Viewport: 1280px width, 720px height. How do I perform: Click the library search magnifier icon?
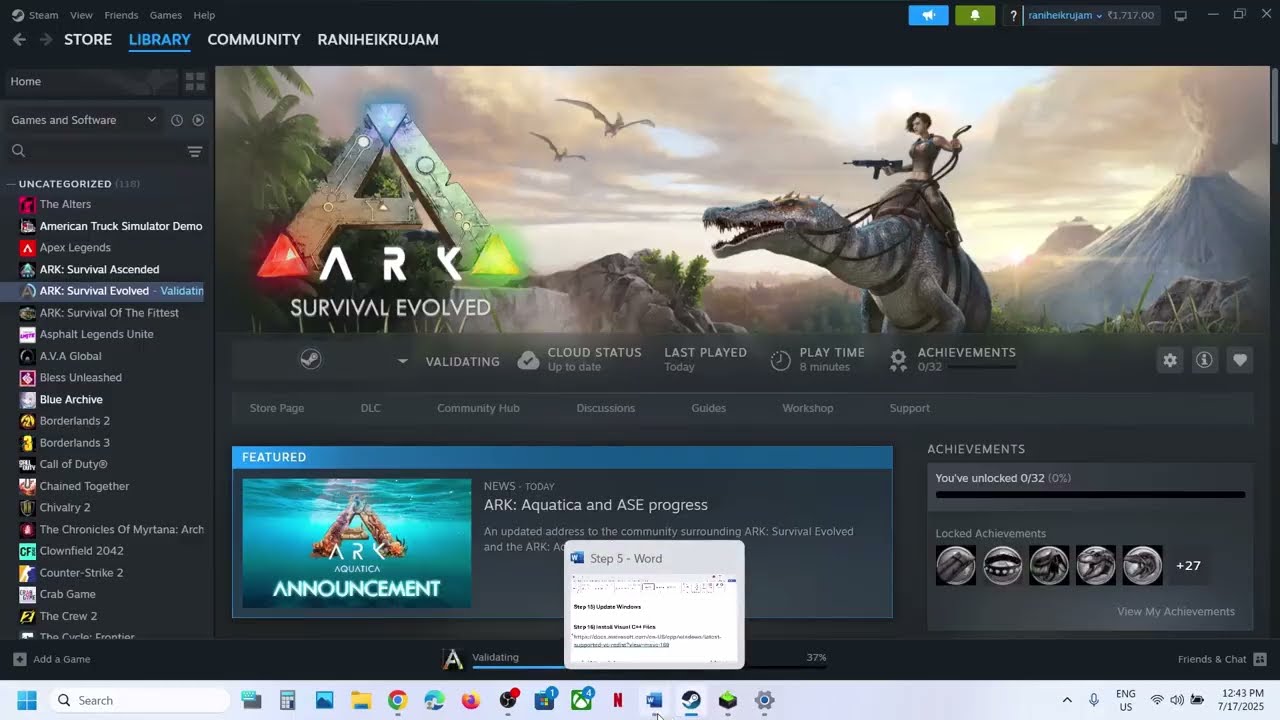tap(18, 151)
